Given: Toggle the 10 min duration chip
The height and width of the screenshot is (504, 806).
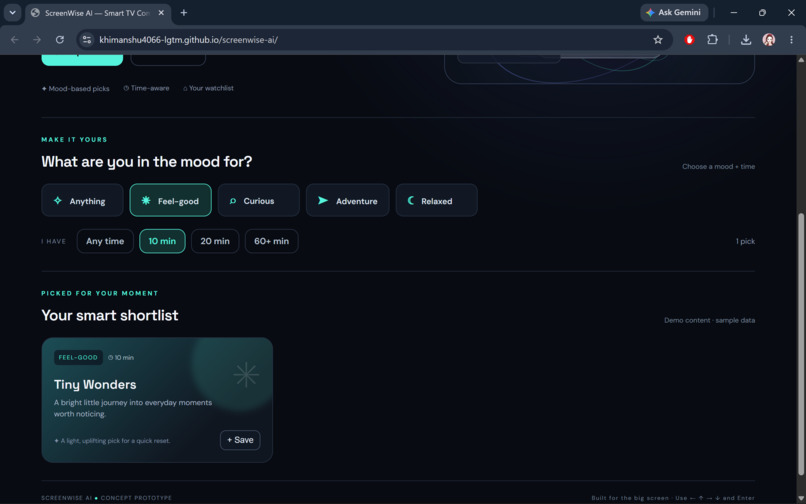Looking at the screenshot, I should (x=162, y=241).
